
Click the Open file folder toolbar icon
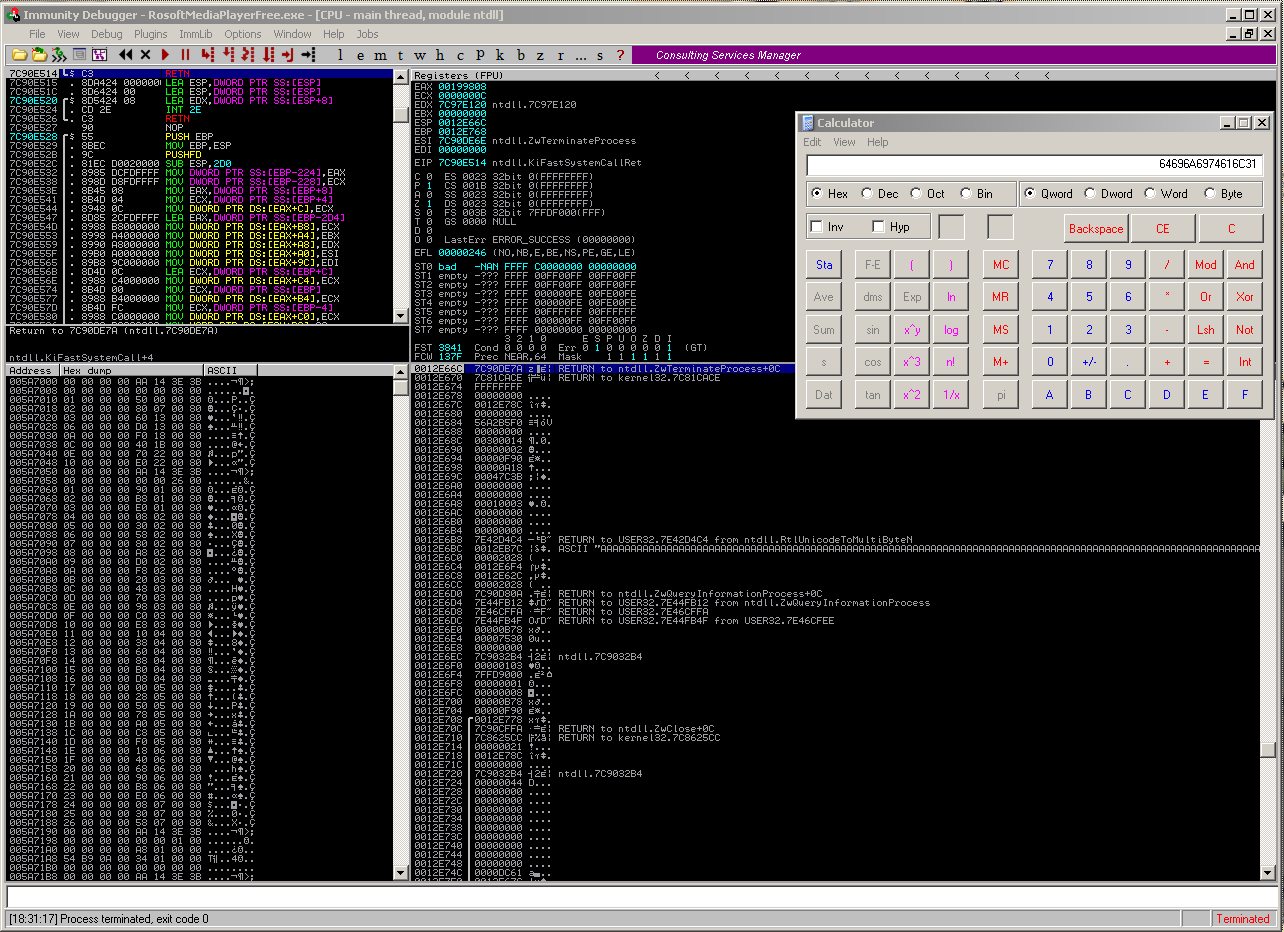coord(19,54)
